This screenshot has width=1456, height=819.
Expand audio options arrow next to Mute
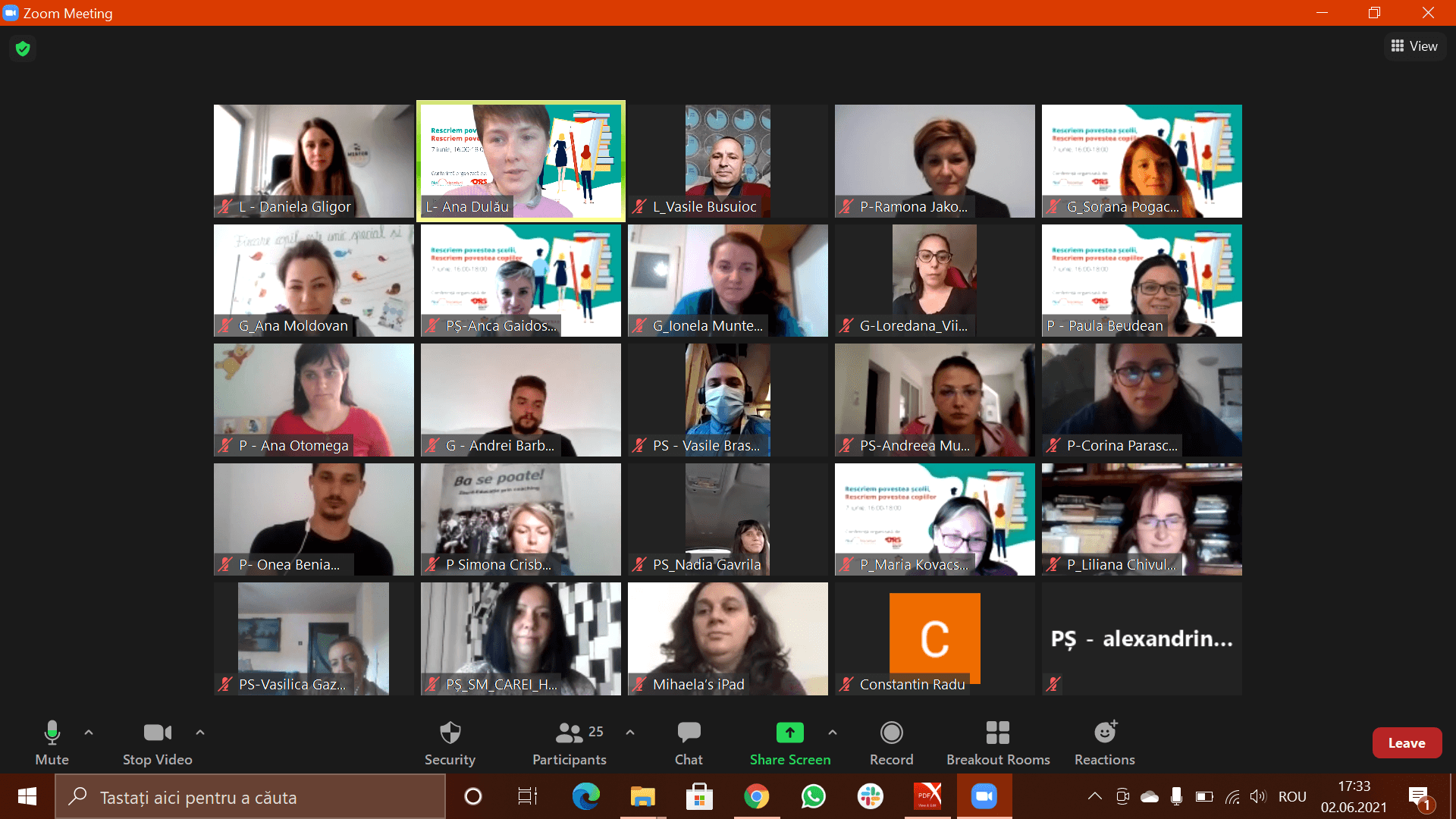89,733
